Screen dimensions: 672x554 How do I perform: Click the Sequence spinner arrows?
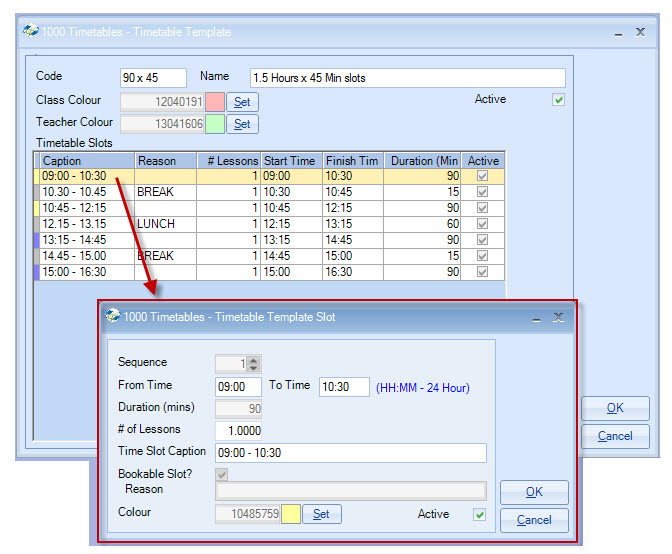(x=254, y=364)
